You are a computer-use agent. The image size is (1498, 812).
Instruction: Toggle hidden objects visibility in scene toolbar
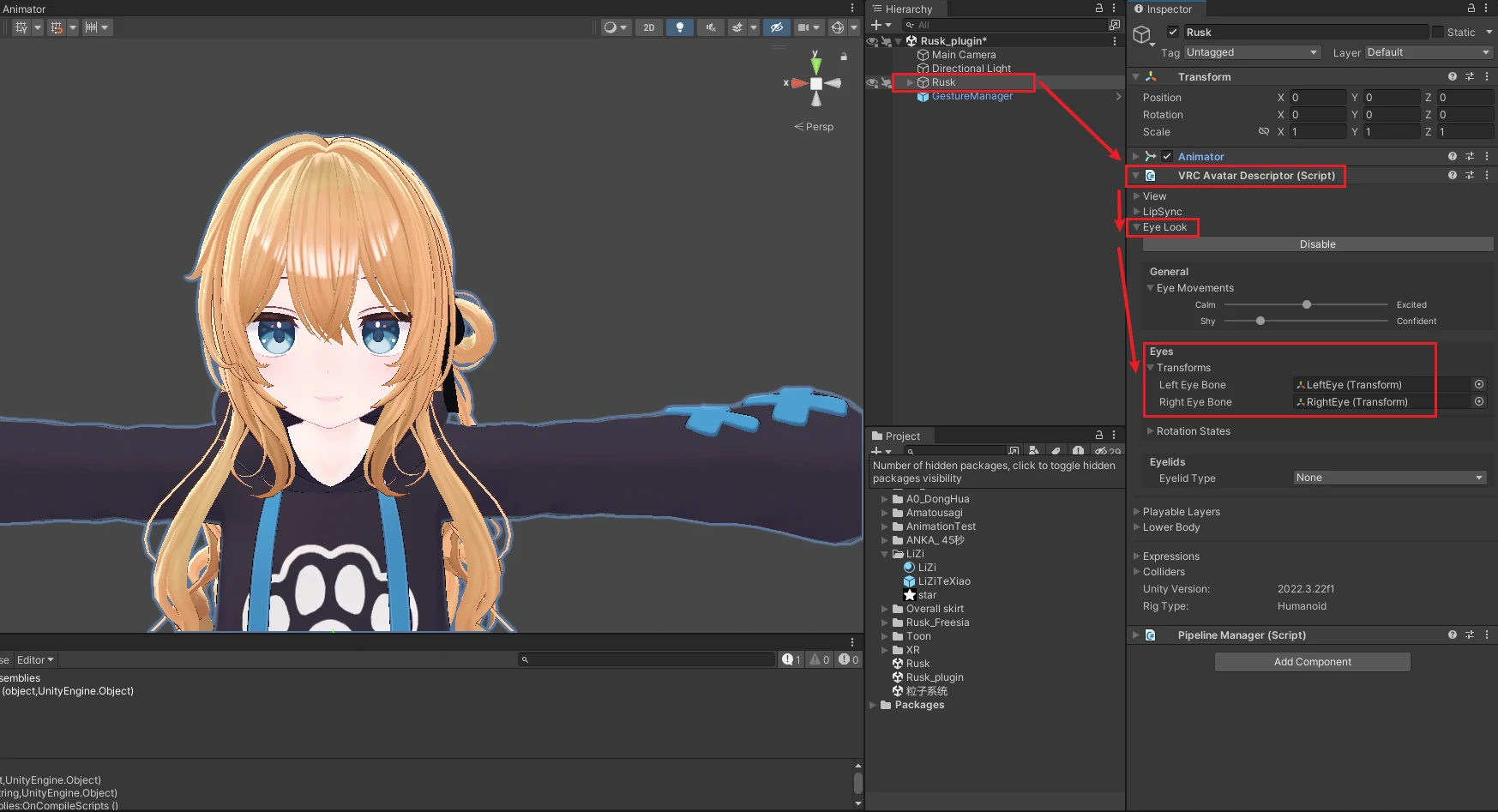point(777,27)
